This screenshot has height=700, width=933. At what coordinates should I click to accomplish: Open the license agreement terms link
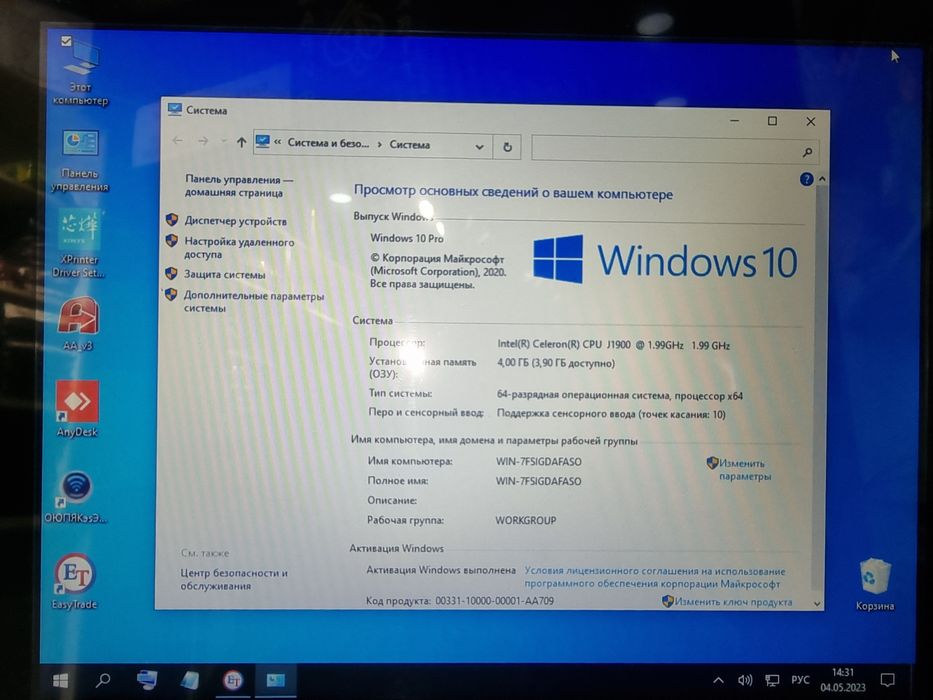[x=654, y=577]
